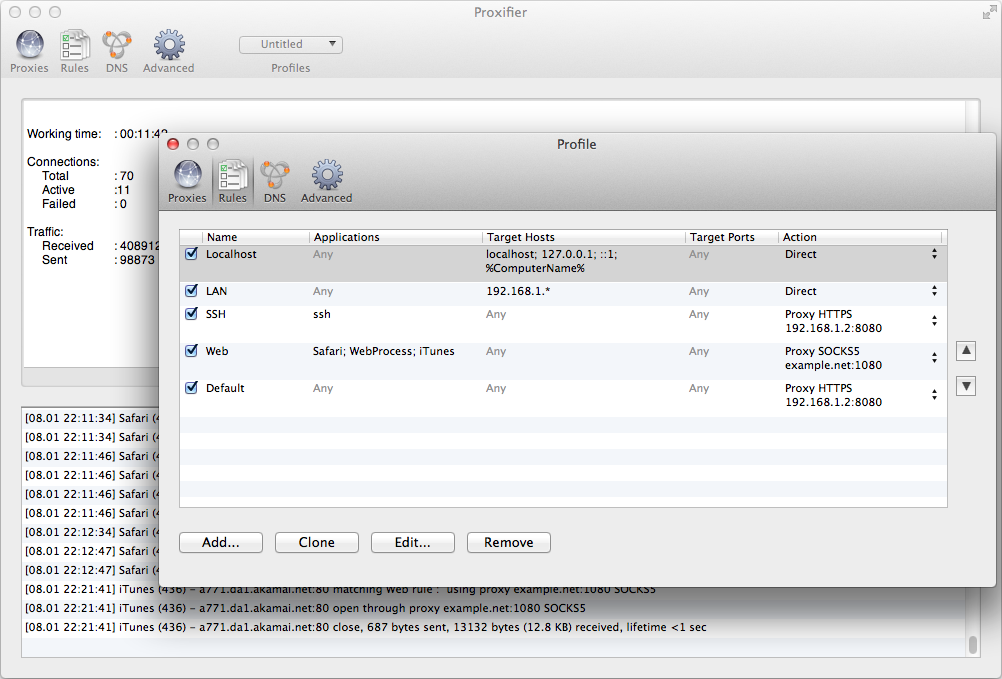The height and width of the screenshot is (679, 1002).
Task: Sort by Target Hosts column header
Action: 583,237
